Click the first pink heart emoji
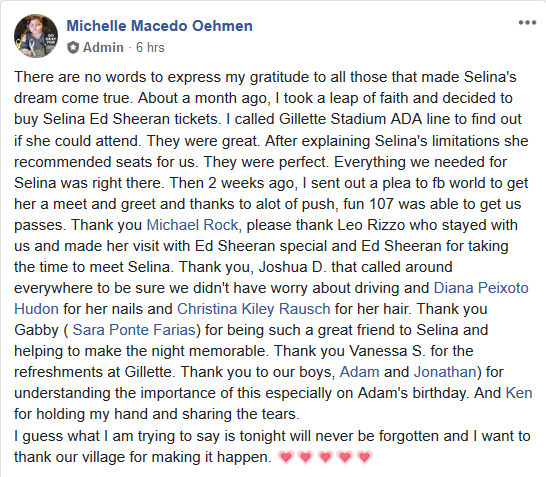 [286, 457]
